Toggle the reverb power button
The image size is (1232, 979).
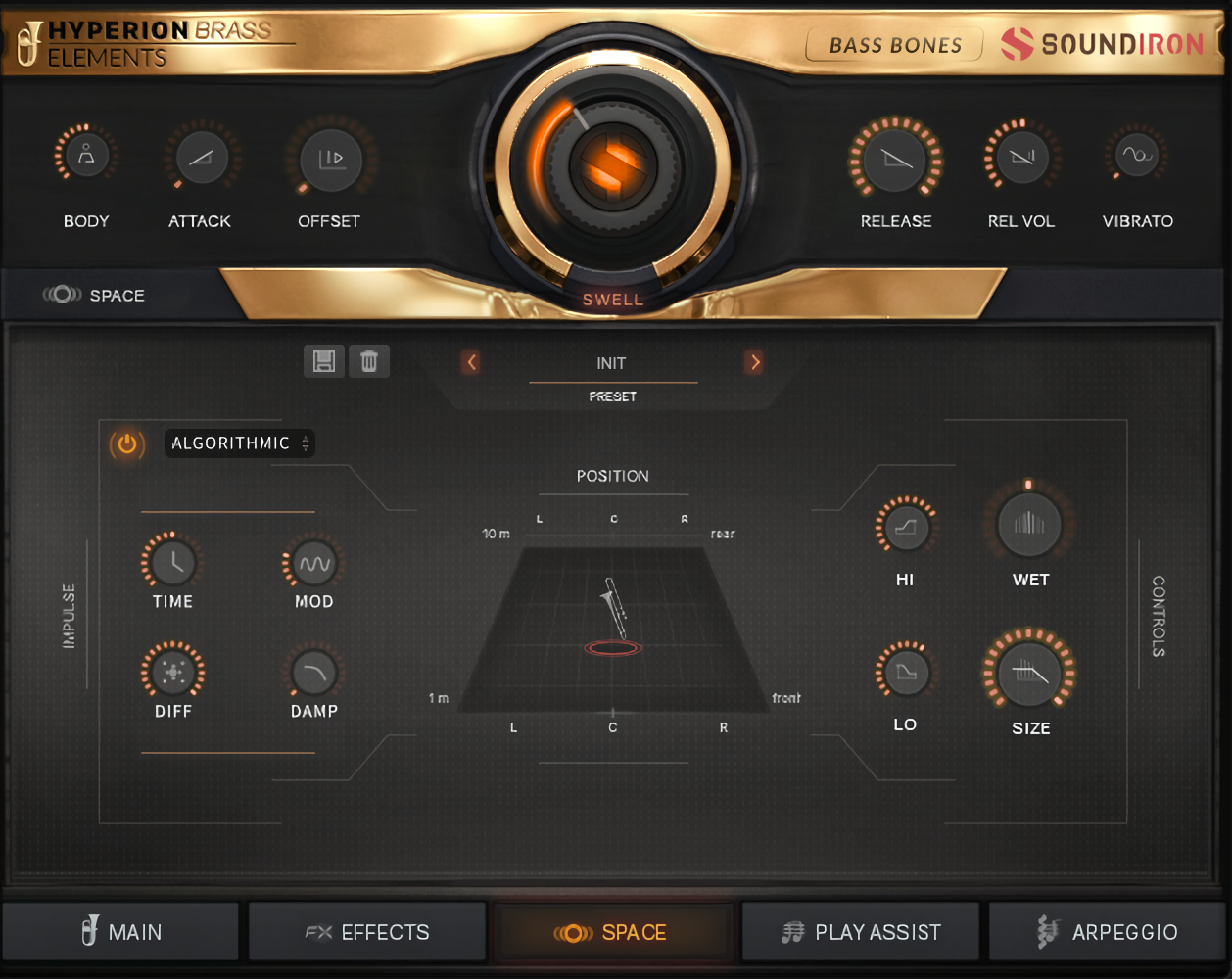[x=127, y=443]
